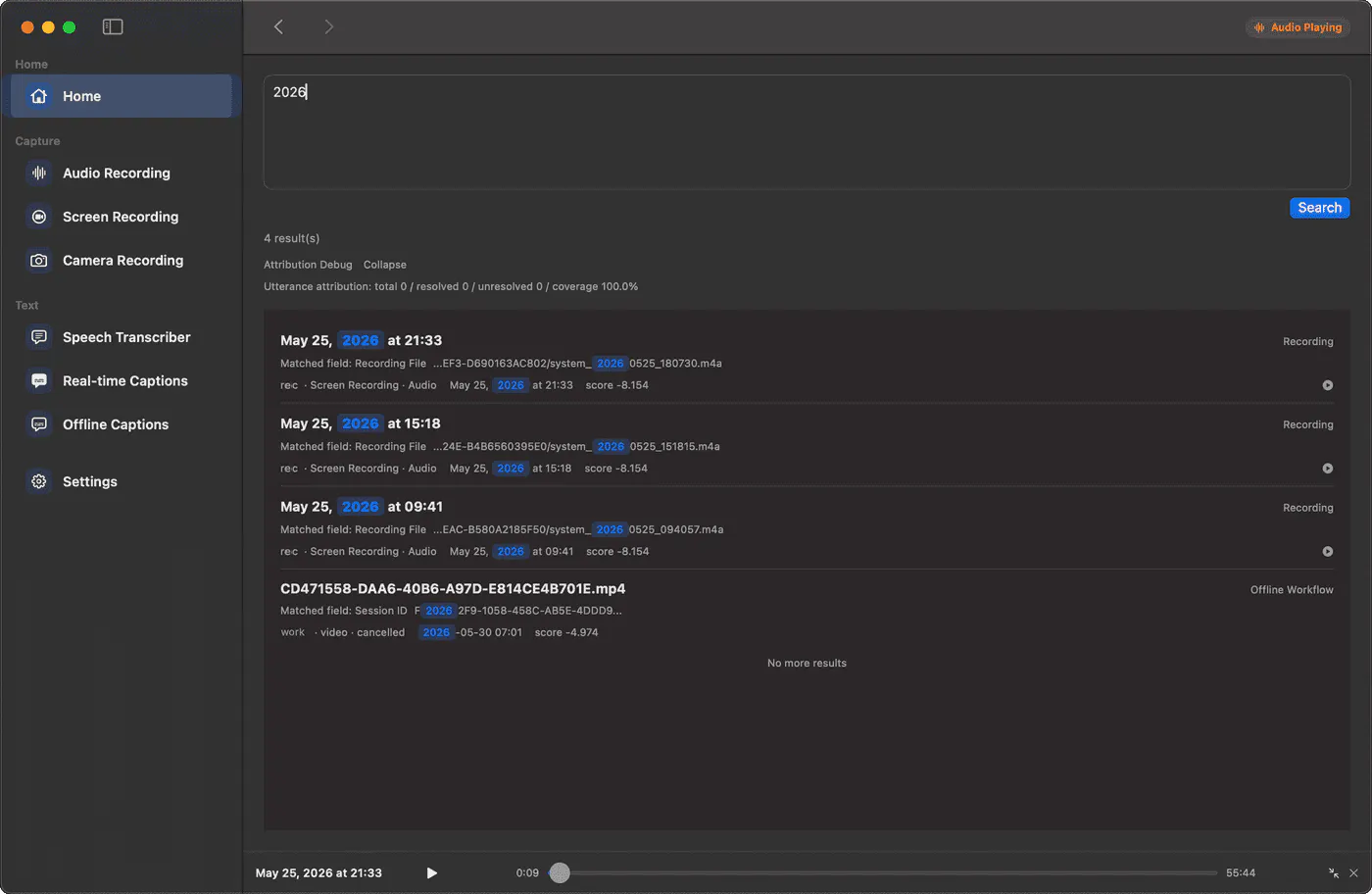The width and height of the screenshot is (1372, 894).
Task: Open result May 25, 2026 at 09:41
Action: click(x=807, y=528)
